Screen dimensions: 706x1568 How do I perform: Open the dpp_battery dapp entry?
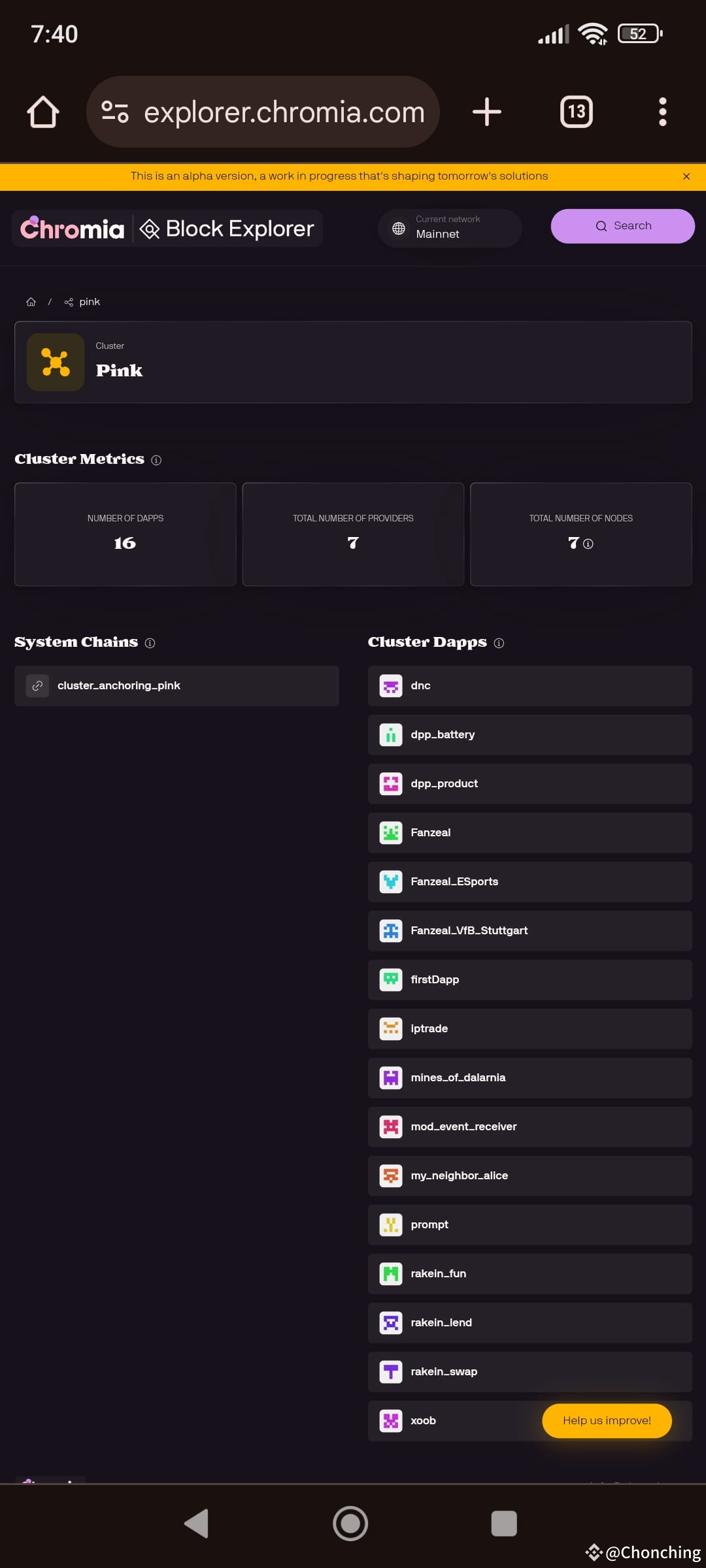pyautogui.click(x=529, y=735)
